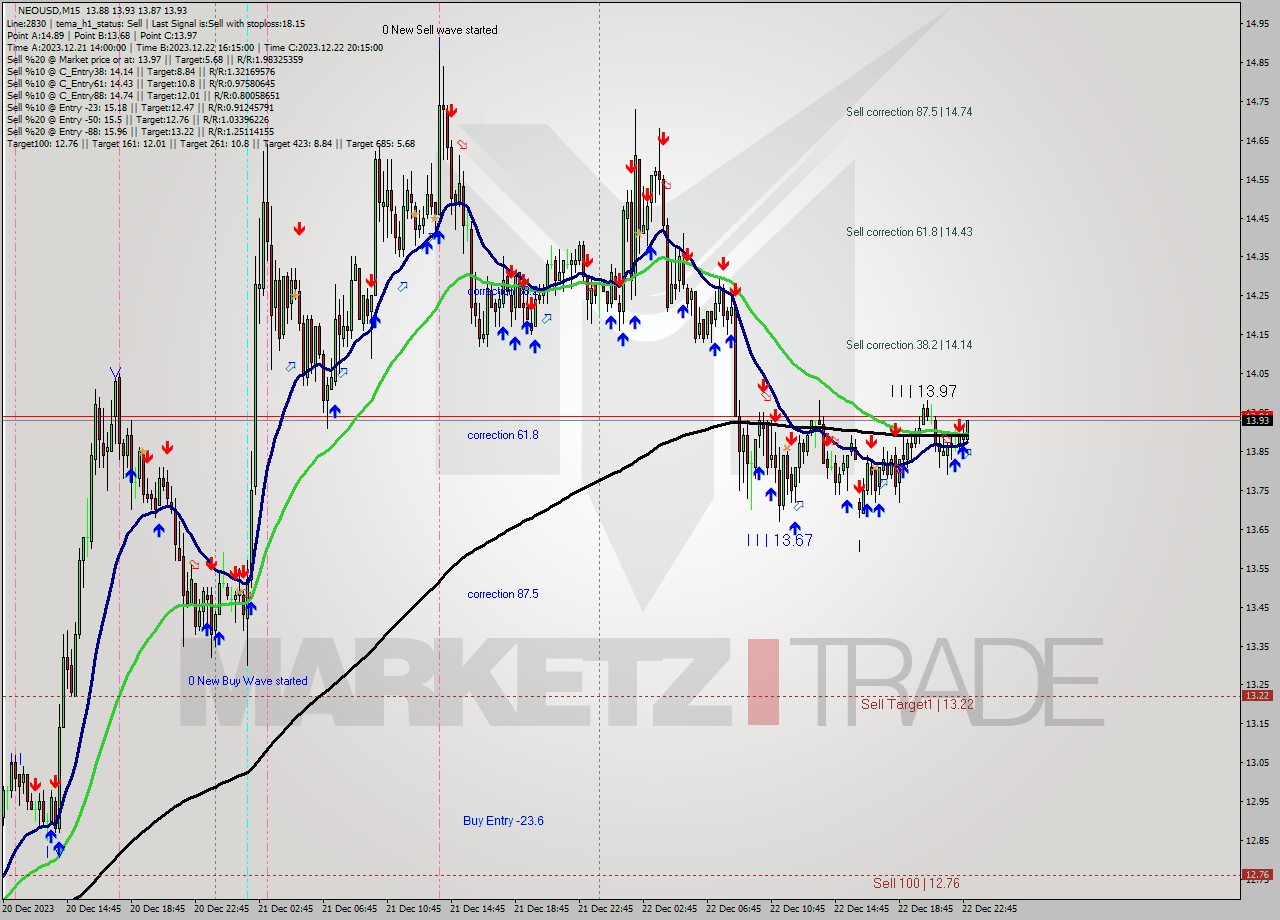The width and height of the screenshot is (1280, 920).
Task: Select the '0 New Sell wave started' label
Action: [x=439, y=30]
